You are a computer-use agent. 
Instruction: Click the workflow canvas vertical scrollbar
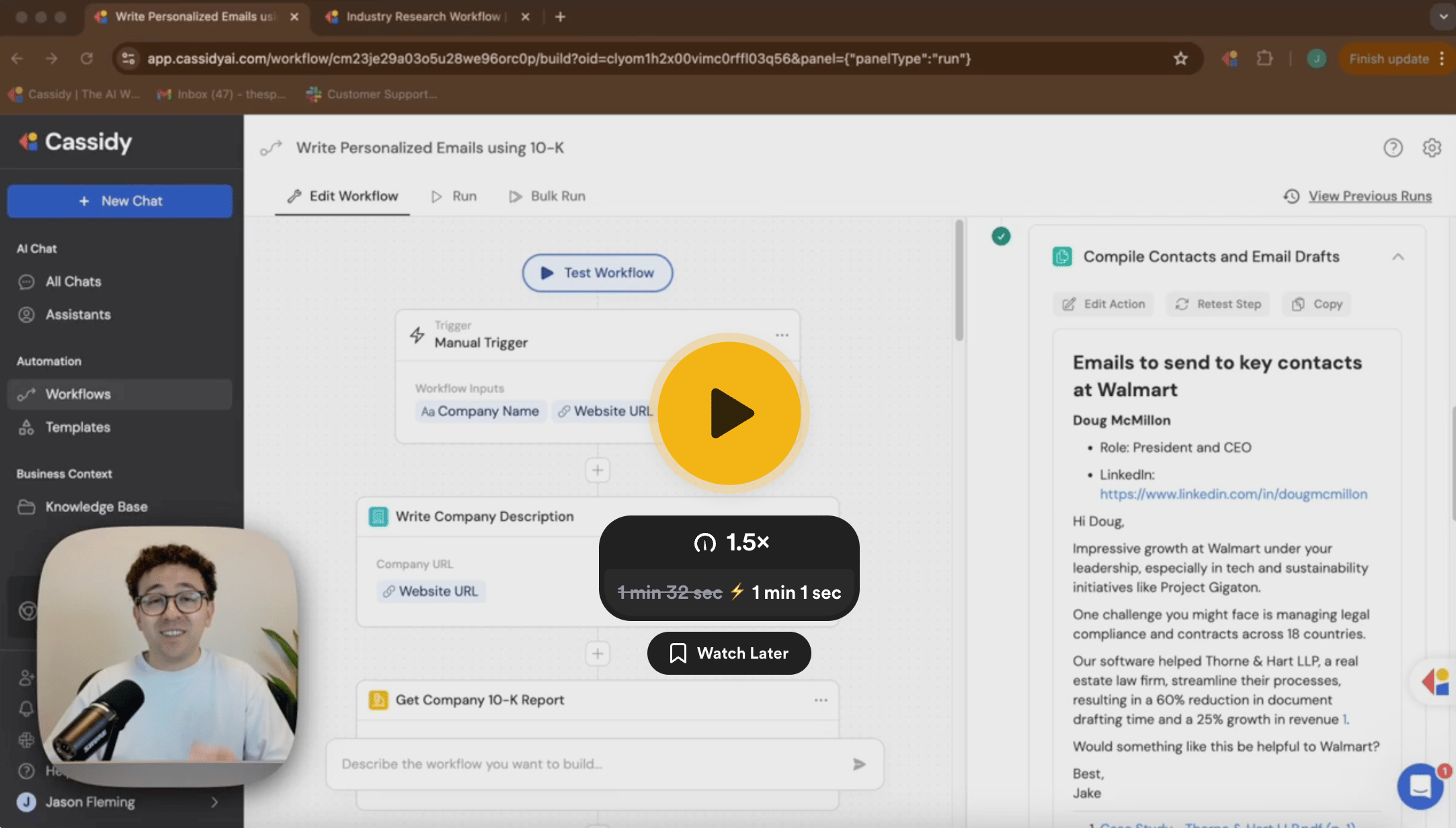click(x=959, y=281)
